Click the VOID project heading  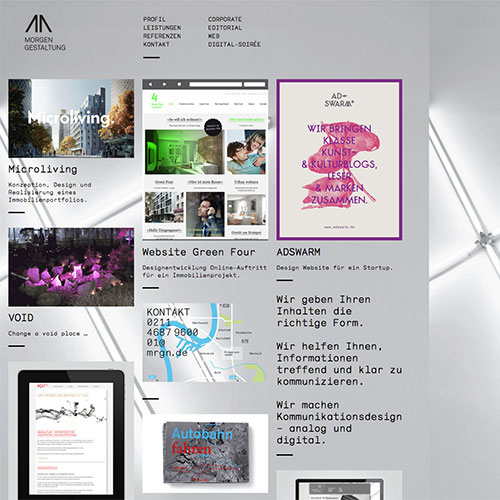tap(21, 318)
